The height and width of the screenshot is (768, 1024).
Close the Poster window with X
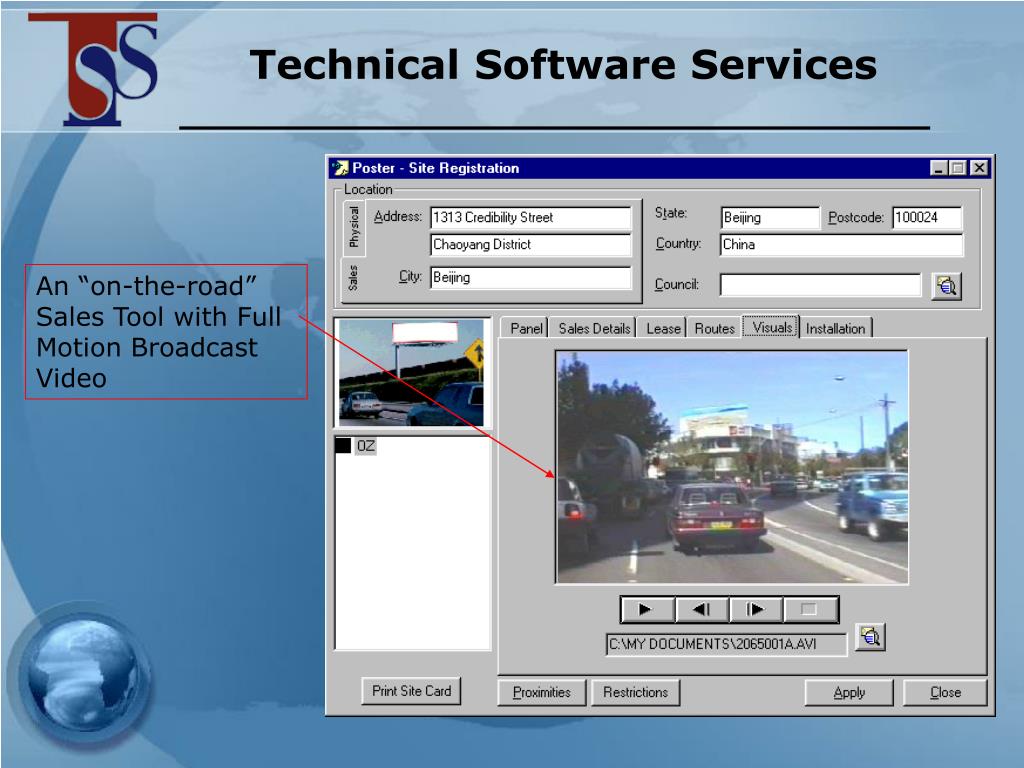[x=979, y=168]
